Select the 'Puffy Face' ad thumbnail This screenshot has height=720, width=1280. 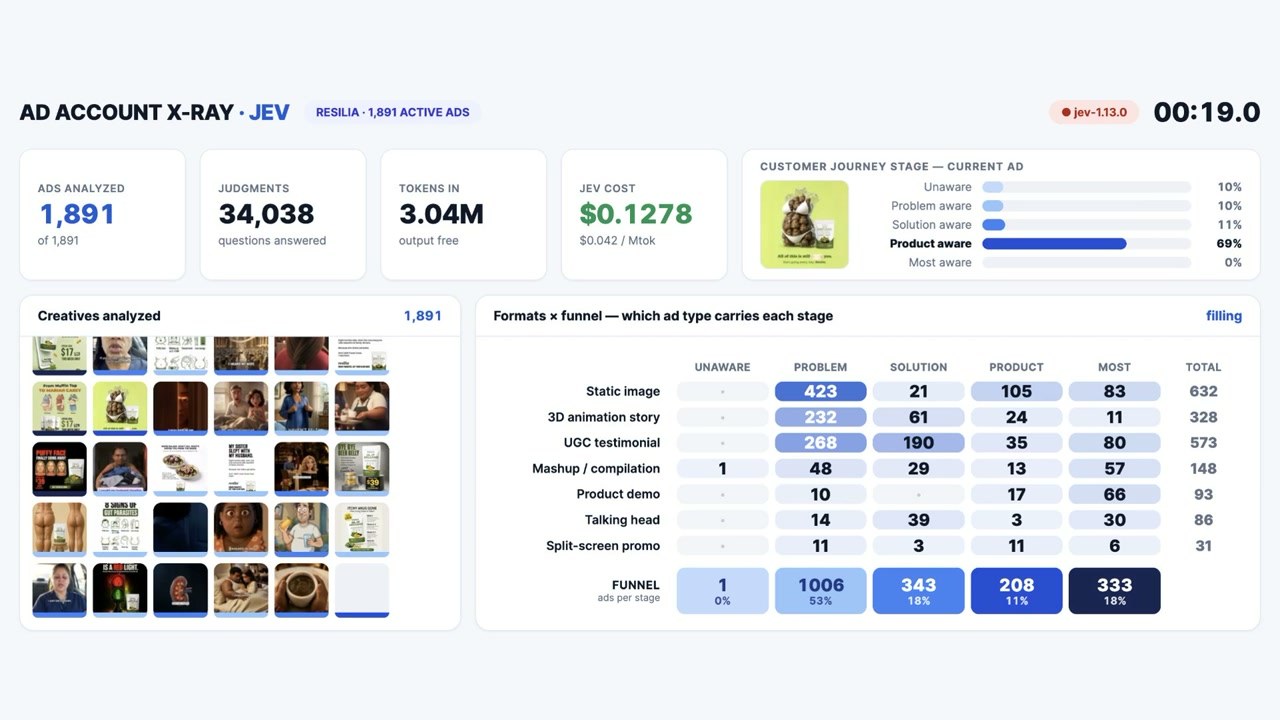click(x=60, y=468)
